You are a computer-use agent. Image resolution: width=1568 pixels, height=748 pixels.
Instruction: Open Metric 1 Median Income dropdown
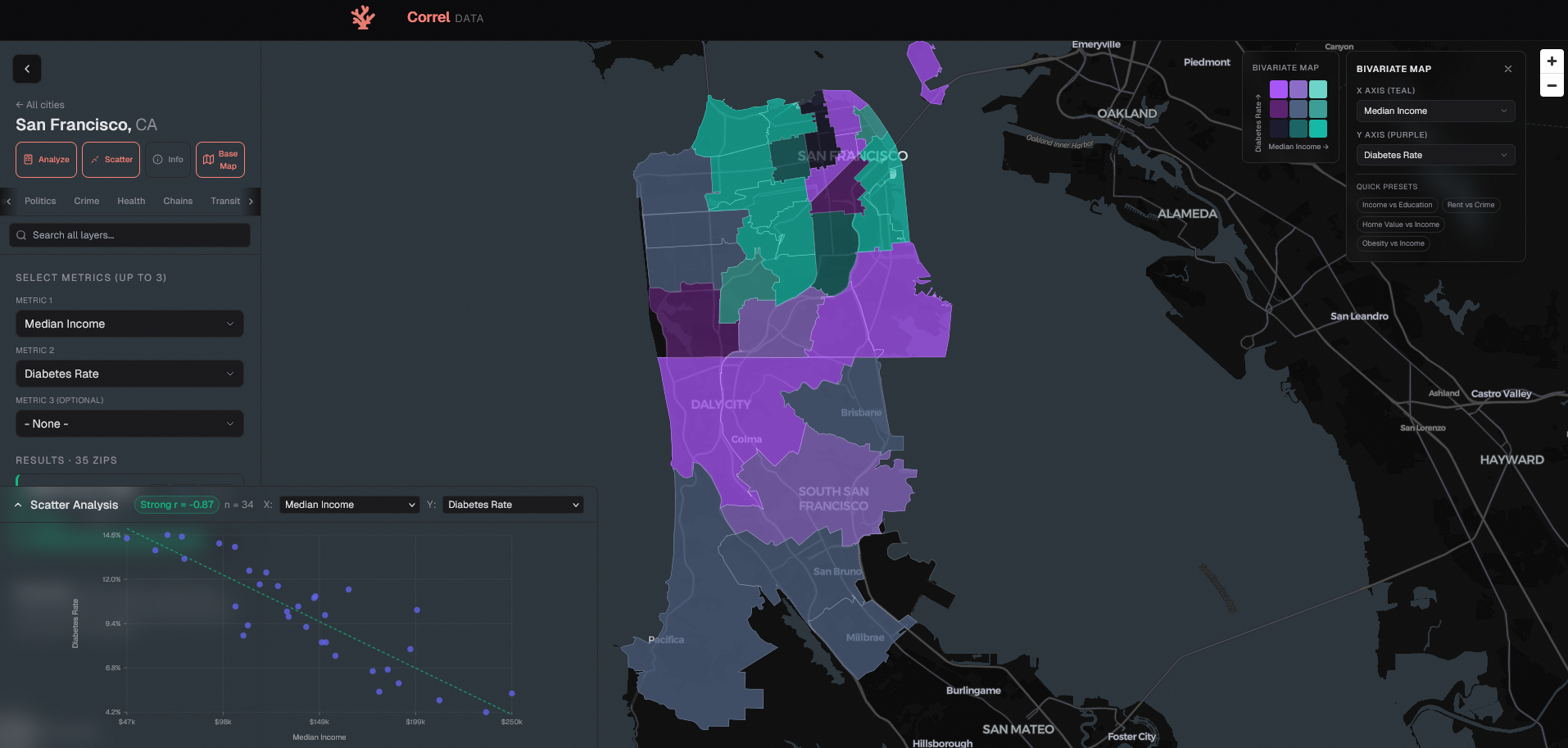pos(129,324)
